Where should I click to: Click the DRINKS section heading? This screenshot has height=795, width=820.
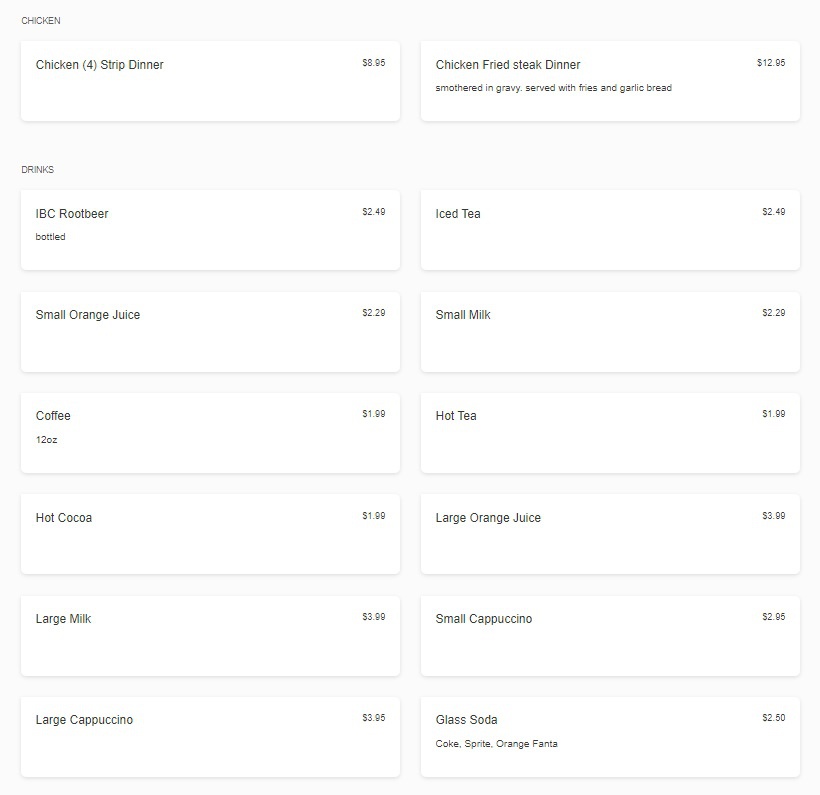pos(38,170)
